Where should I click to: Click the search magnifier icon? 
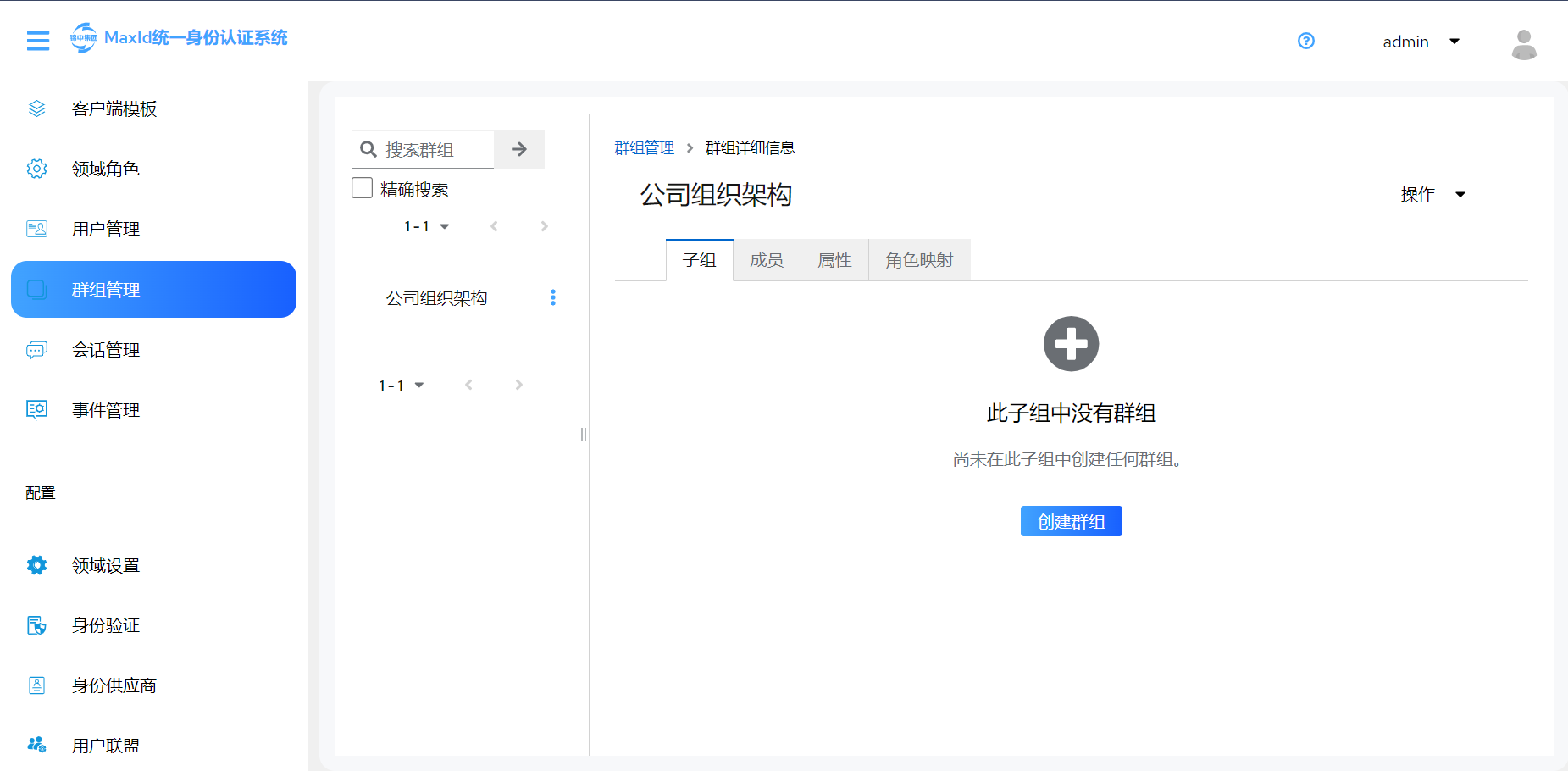coord(368,149)
